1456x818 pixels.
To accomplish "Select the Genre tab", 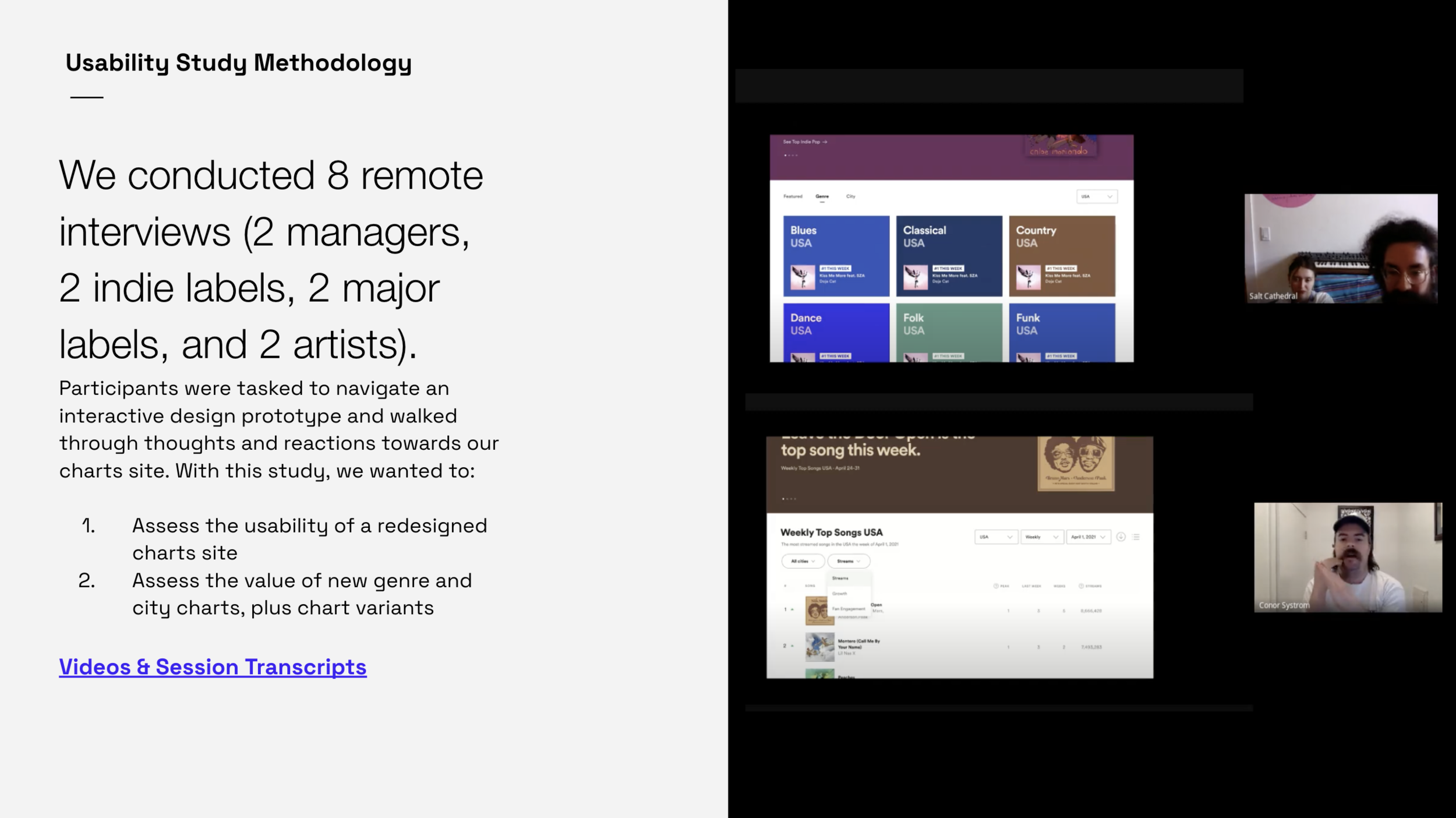I will pyautogui.click(x=822, y=196).
